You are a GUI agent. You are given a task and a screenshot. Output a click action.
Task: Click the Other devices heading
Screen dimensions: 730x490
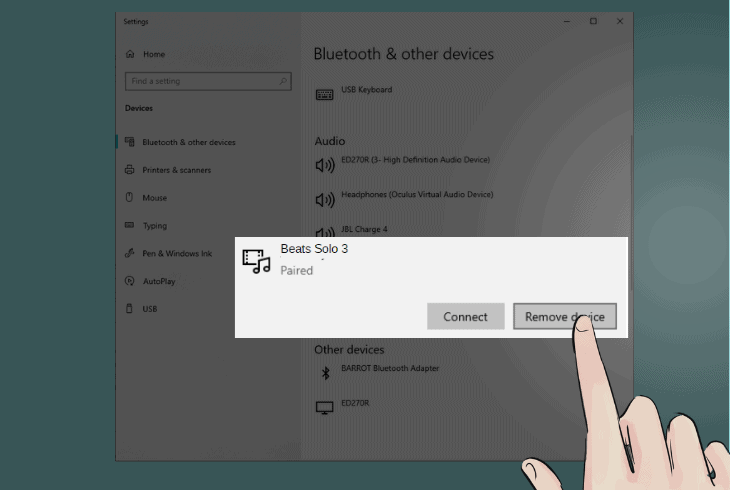[x=349, y=350]
